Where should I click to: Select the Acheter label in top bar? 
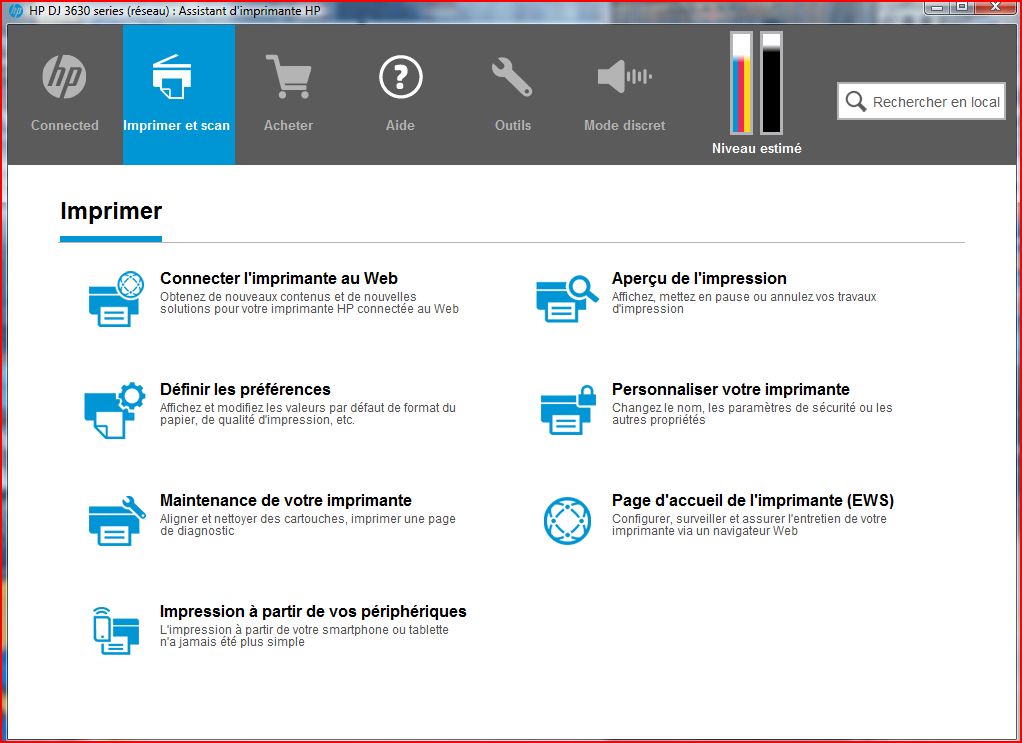click(288, 125)
